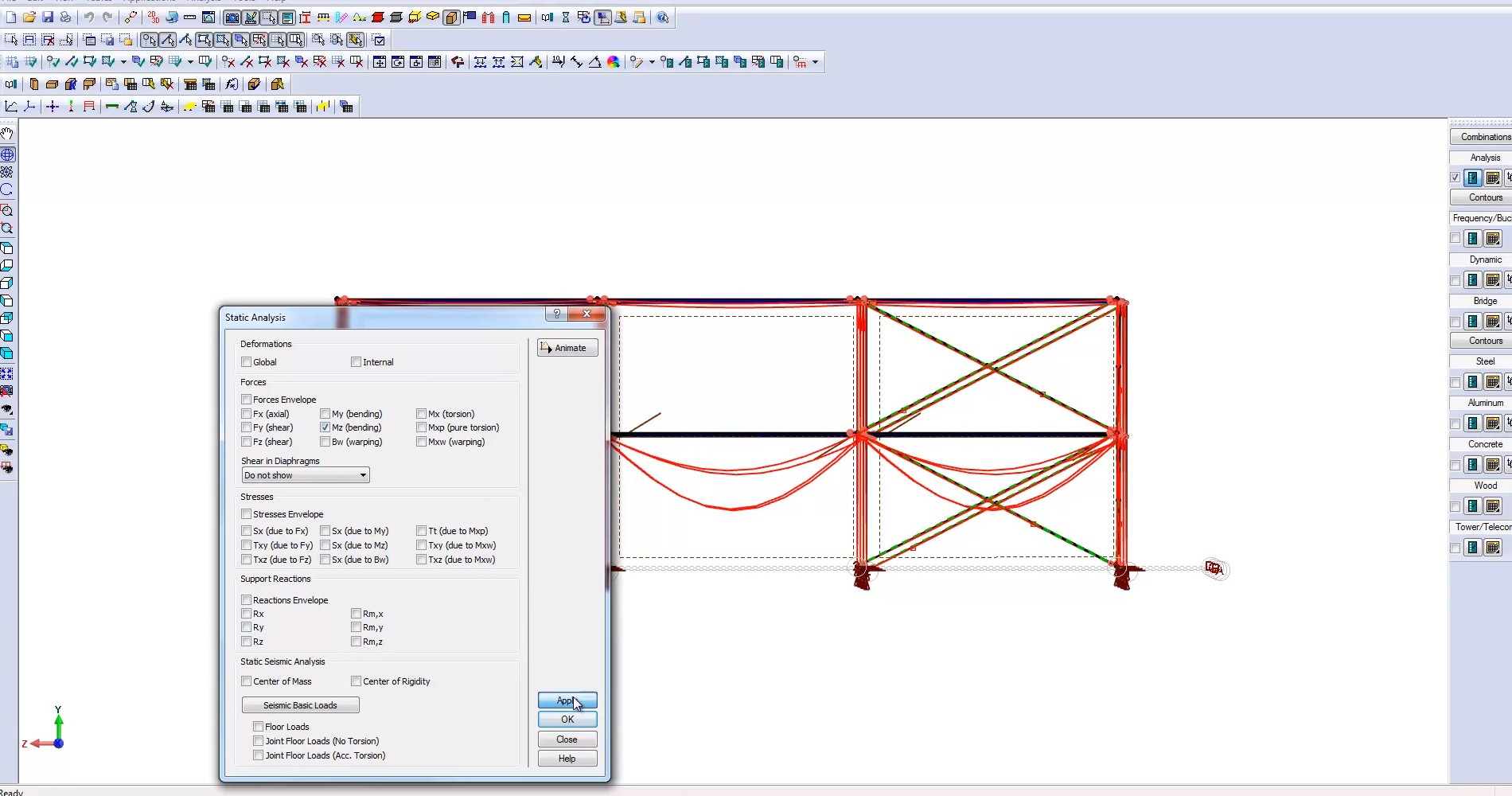Click Close in Static Analysis dialog
Screen dimensions: 1512x796
pos(567,739)
